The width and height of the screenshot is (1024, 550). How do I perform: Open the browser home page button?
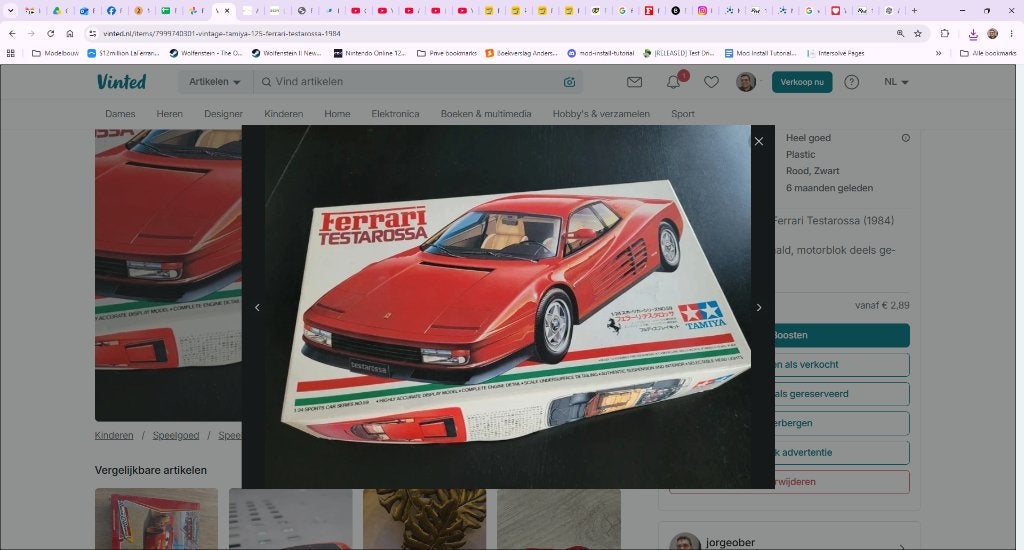[70, 33]
